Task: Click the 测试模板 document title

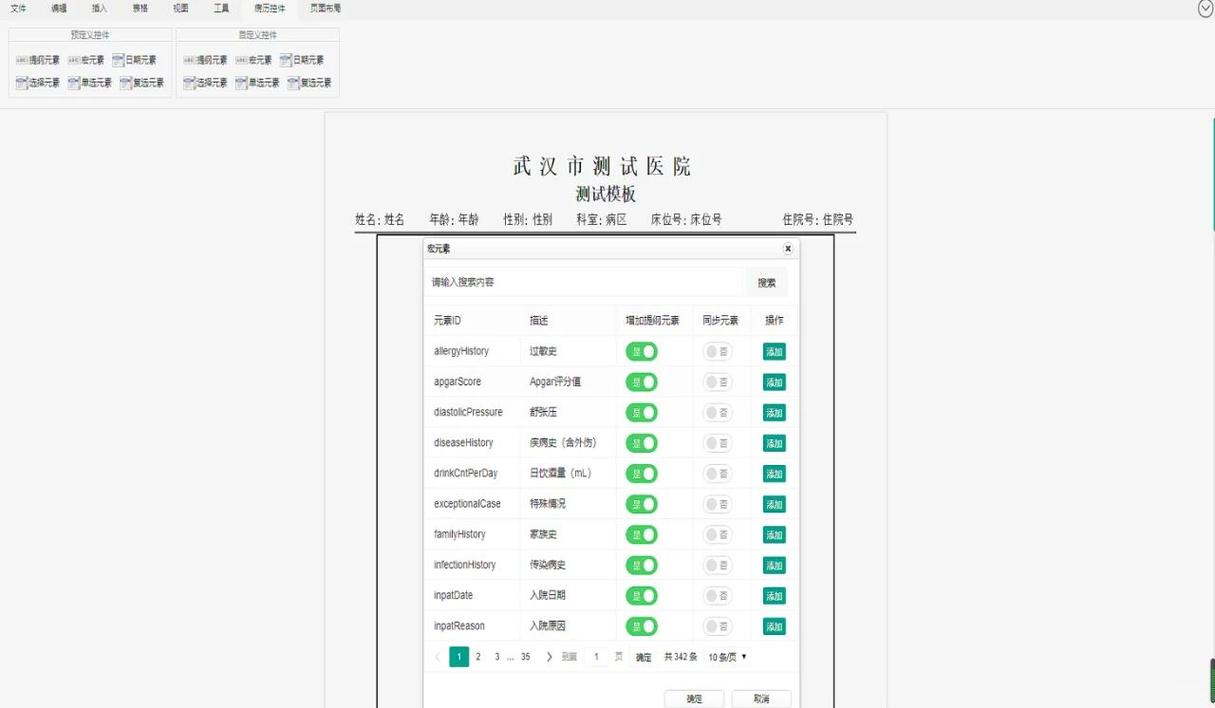Action: (605, 194)
